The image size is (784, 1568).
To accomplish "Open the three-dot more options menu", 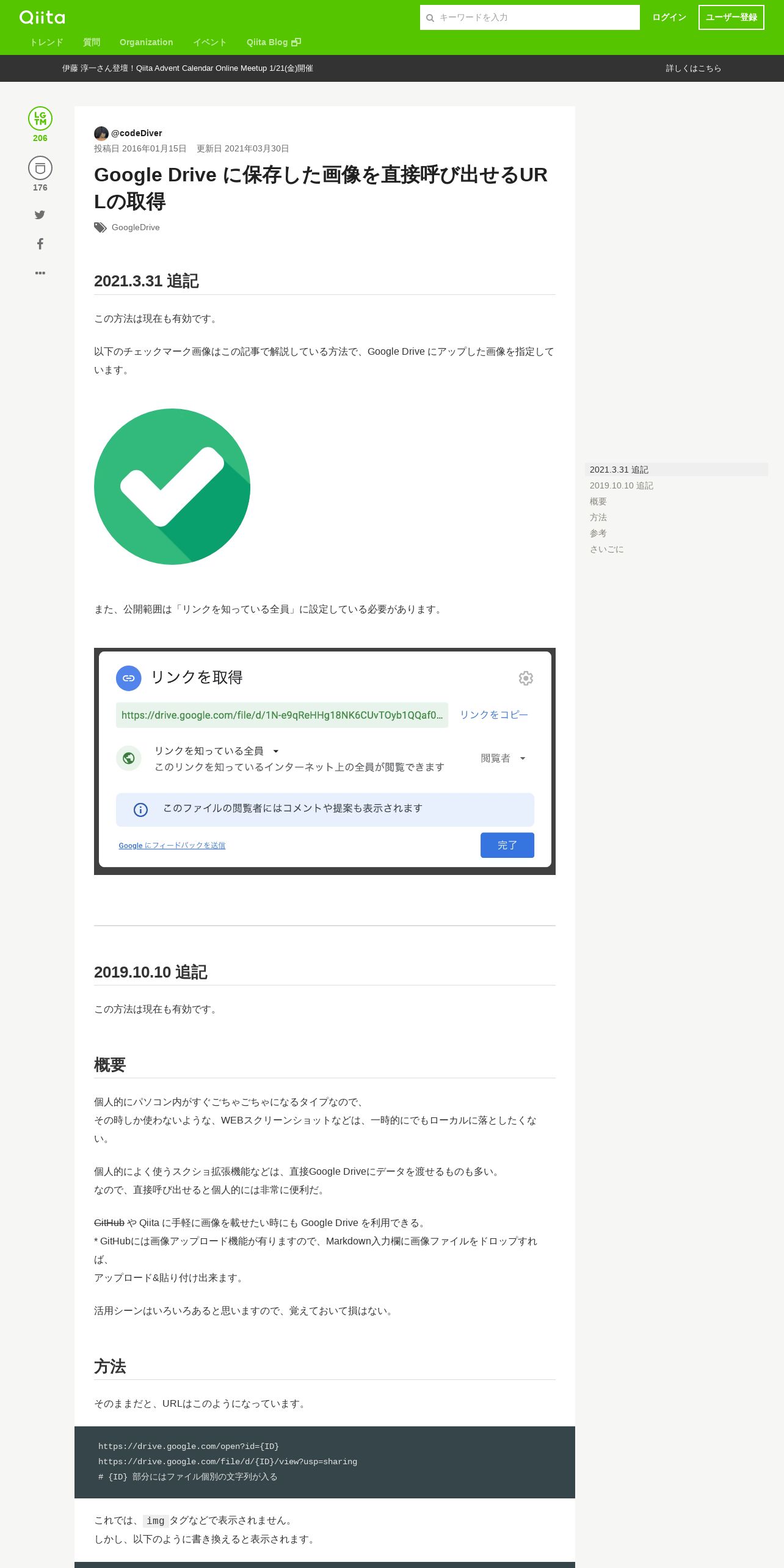I will (40, 273).
